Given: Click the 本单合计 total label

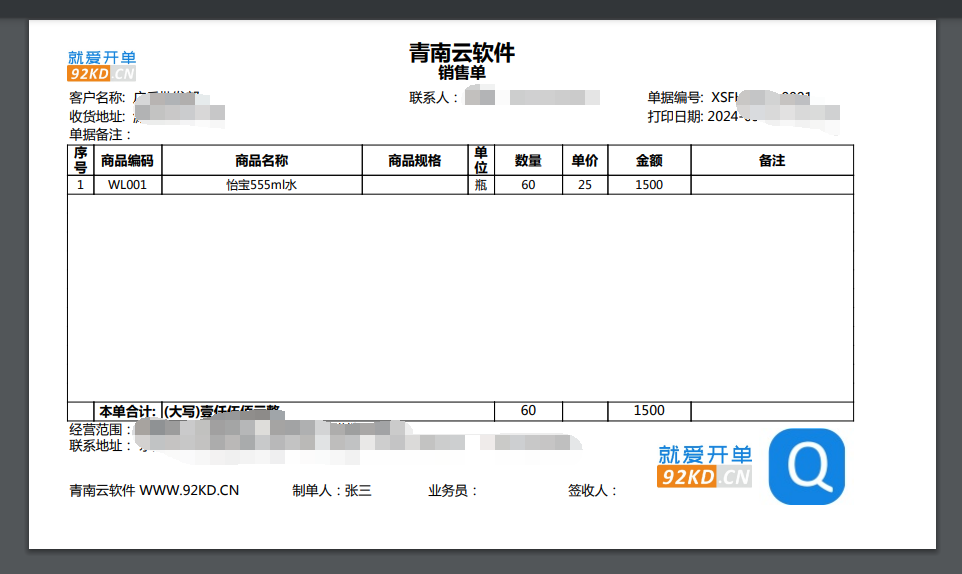Looking at the screenshot, I should [128, 411].
